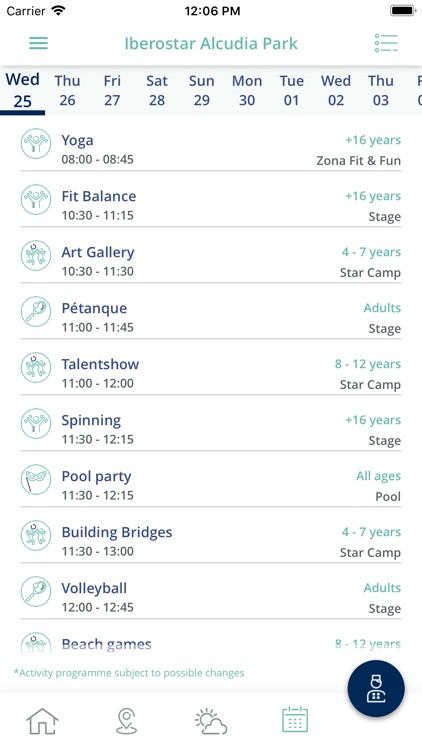Tap the concierge floating button

(376, 689)
